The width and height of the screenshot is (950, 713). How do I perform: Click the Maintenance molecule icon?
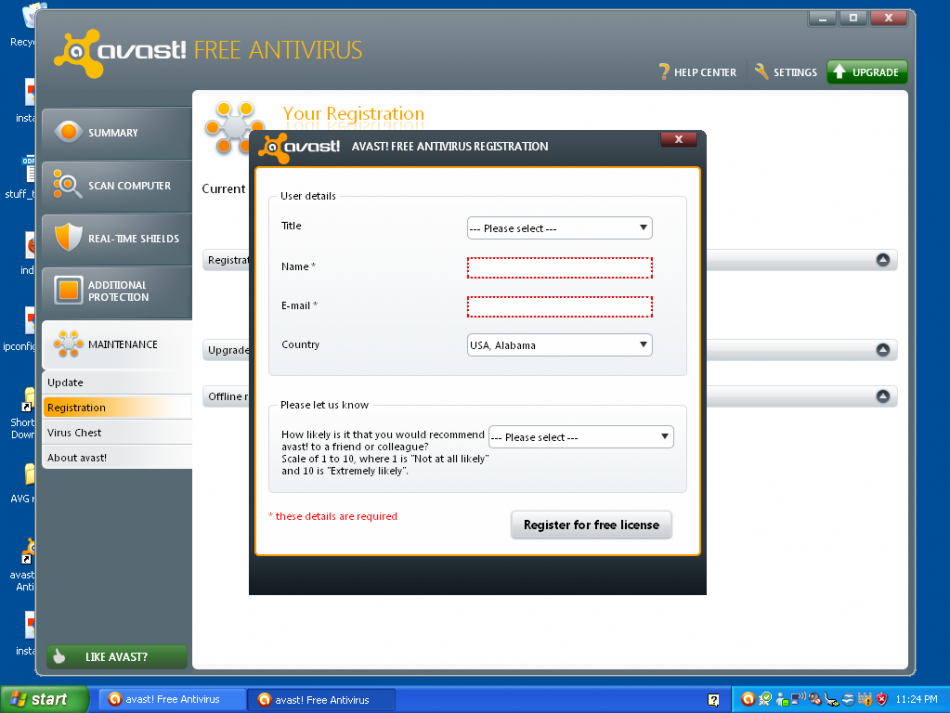click(x=68, y=343)
